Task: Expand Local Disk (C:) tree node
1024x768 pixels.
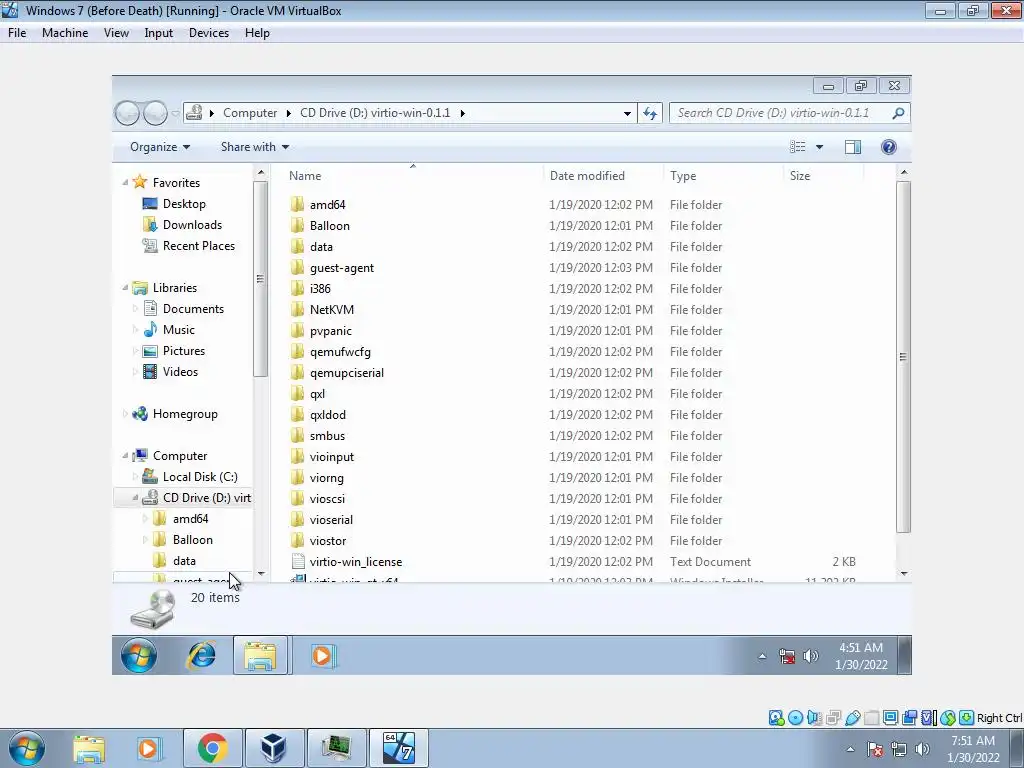Action: click(136, 477)
